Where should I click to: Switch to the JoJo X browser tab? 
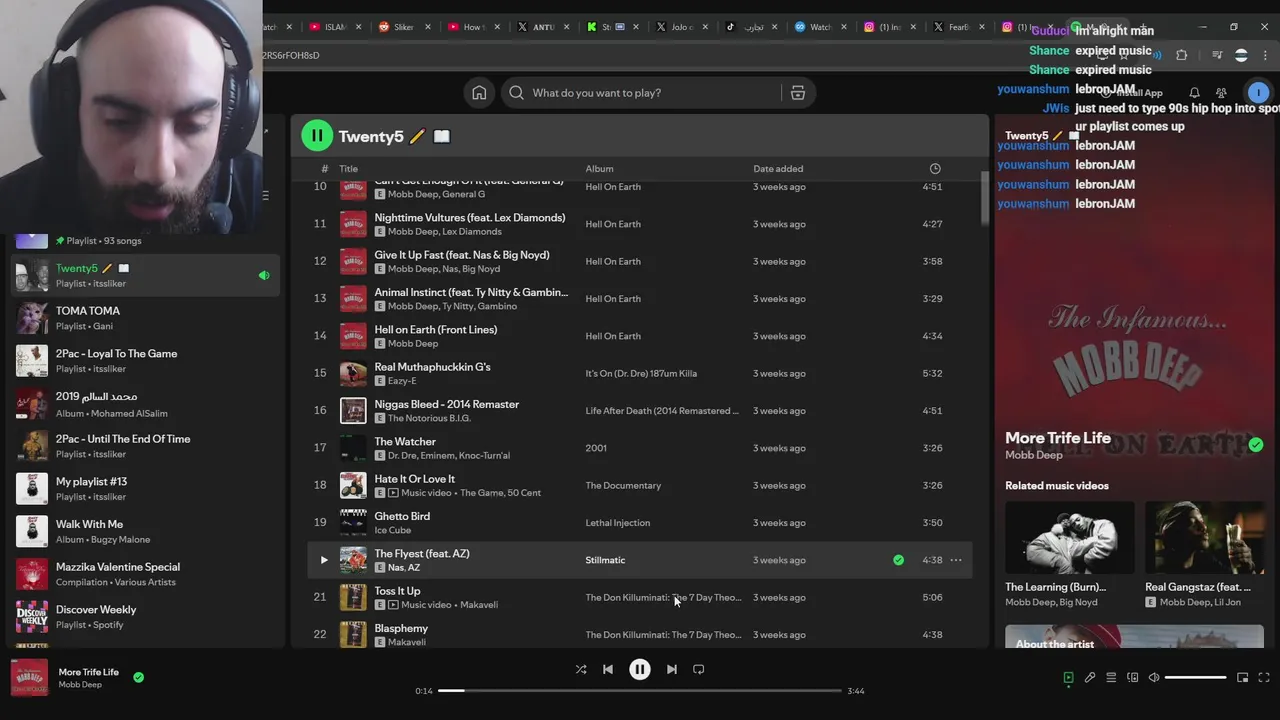[680, 27]
